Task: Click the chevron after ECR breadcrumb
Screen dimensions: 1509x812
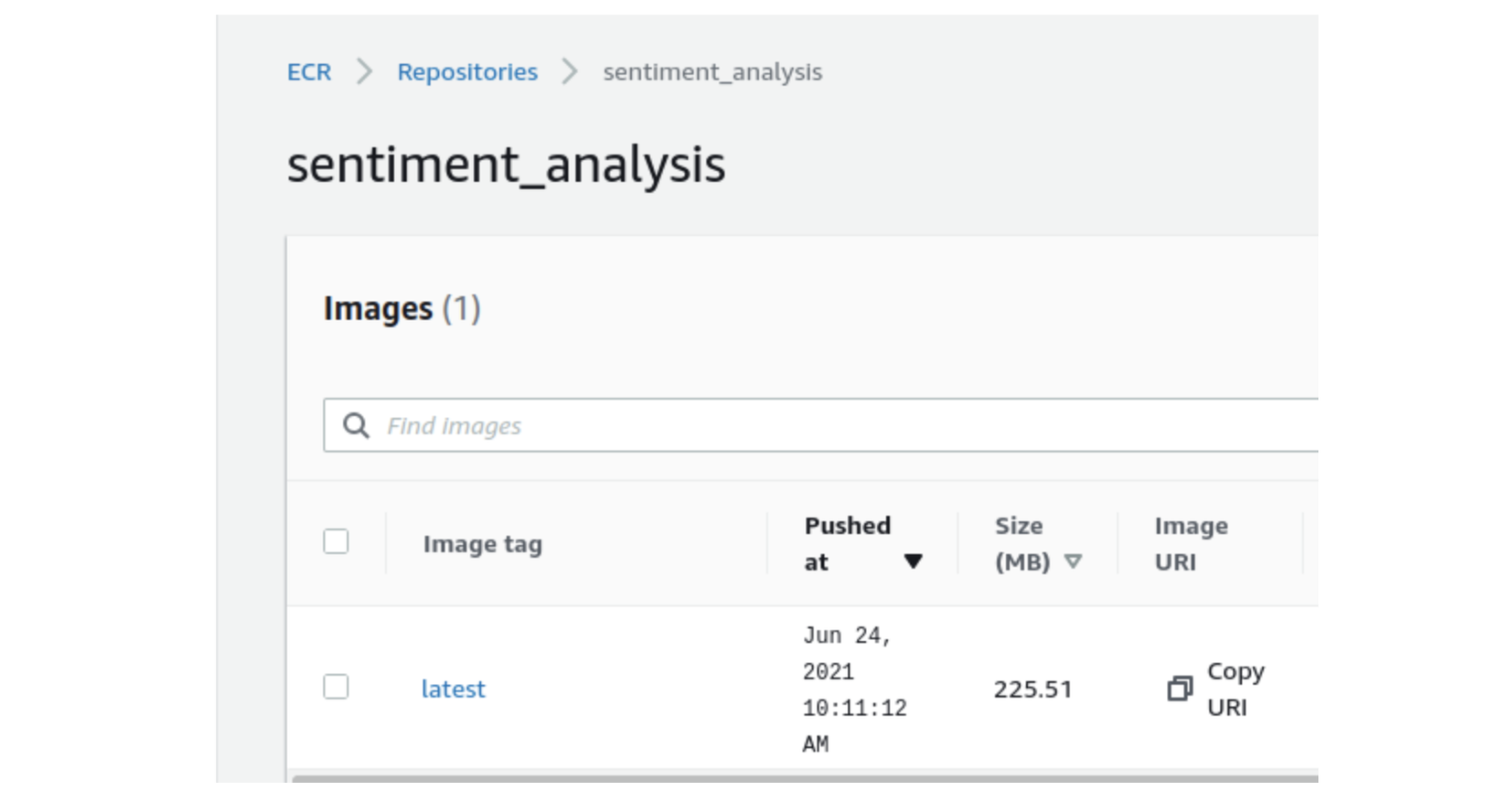Action: point(364,71)
